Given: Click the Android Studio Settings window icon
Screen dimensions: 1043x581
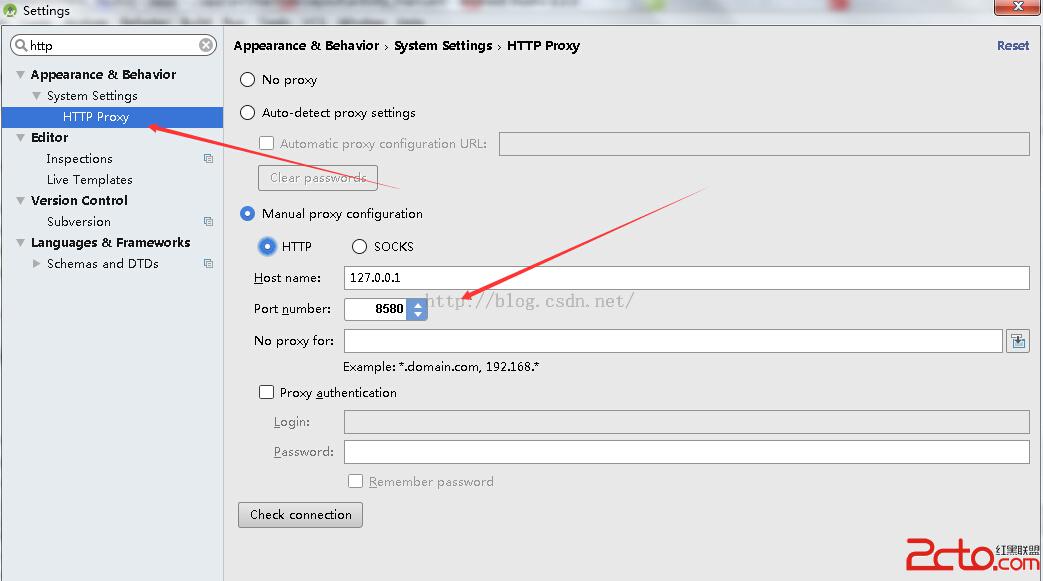Looking at the screenshot, I should [x=10, y=10].
